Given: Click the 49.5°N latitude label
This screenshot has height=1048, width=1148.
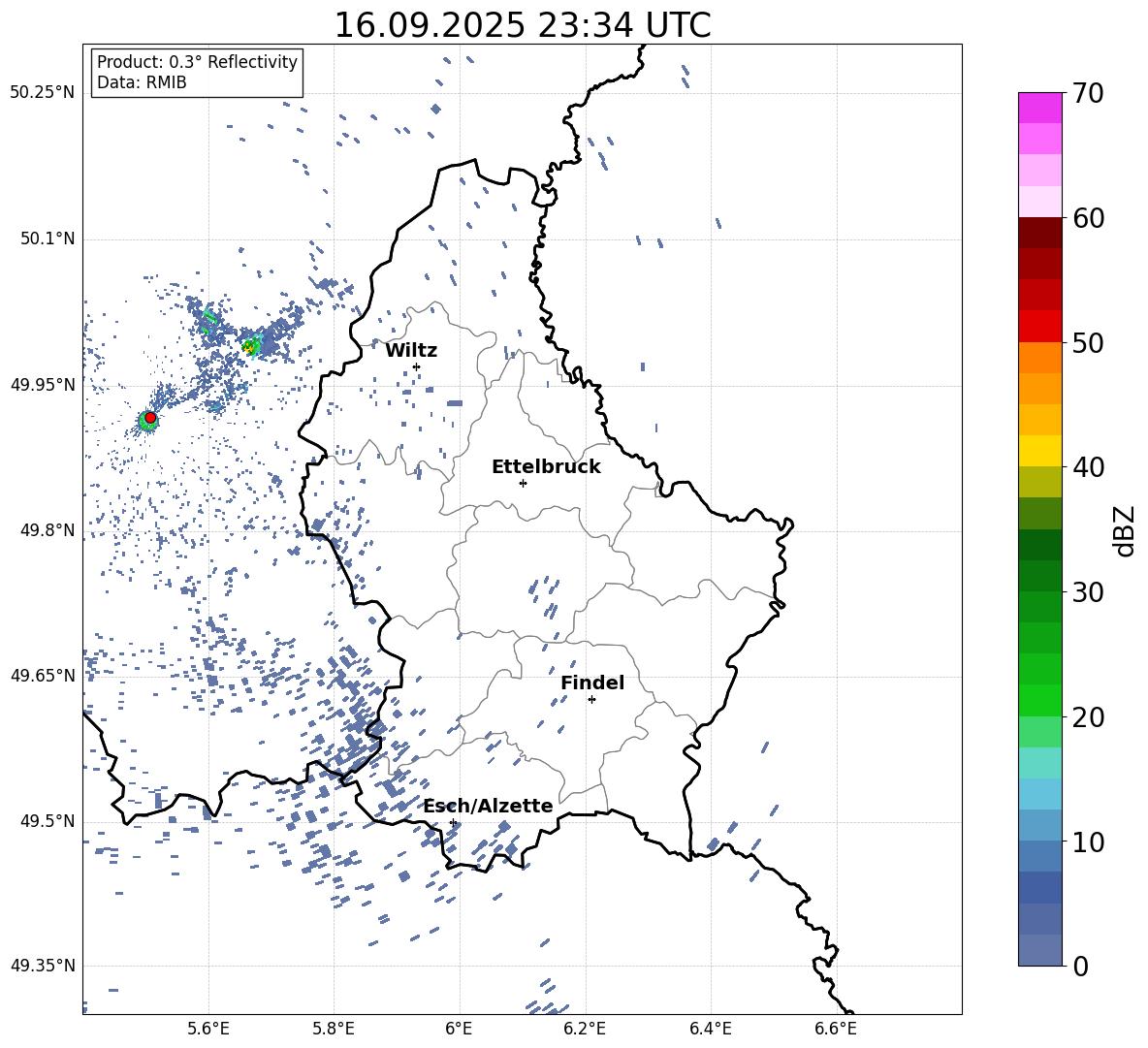Looking at the screenshot, I should pos(48,821).
